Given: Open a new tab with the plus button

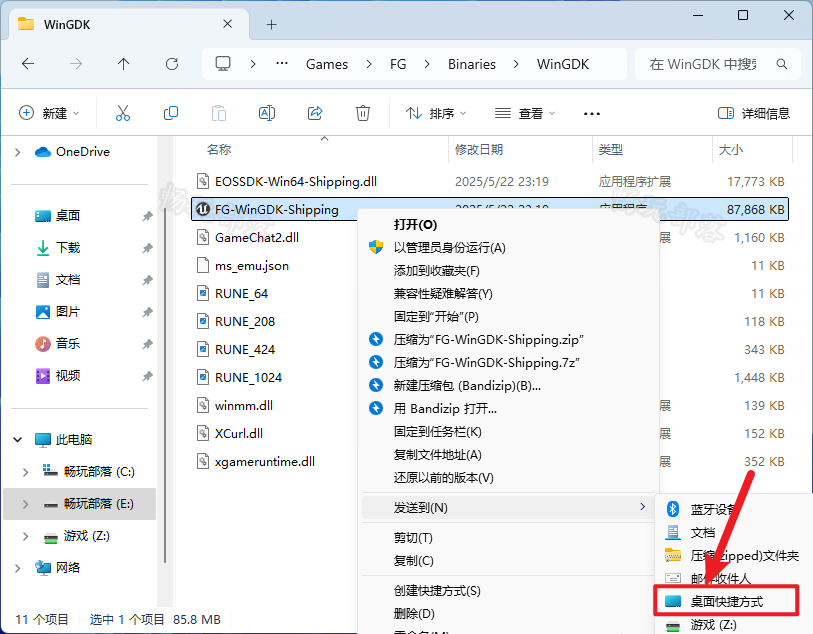Looking at the screenshot, I should point(271,24).
